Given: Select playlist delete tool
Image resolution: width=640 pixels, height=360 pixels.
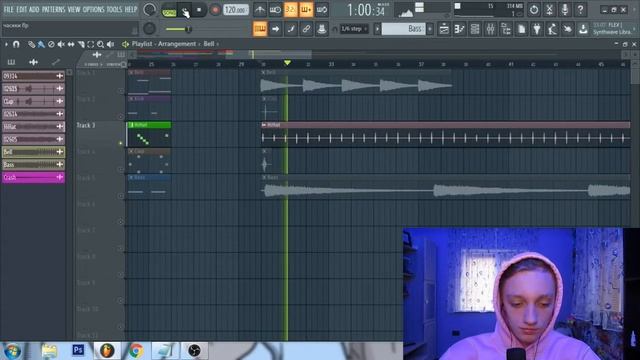Looking at the screenshot, I should pyautogui.click(x=51, y=44).
